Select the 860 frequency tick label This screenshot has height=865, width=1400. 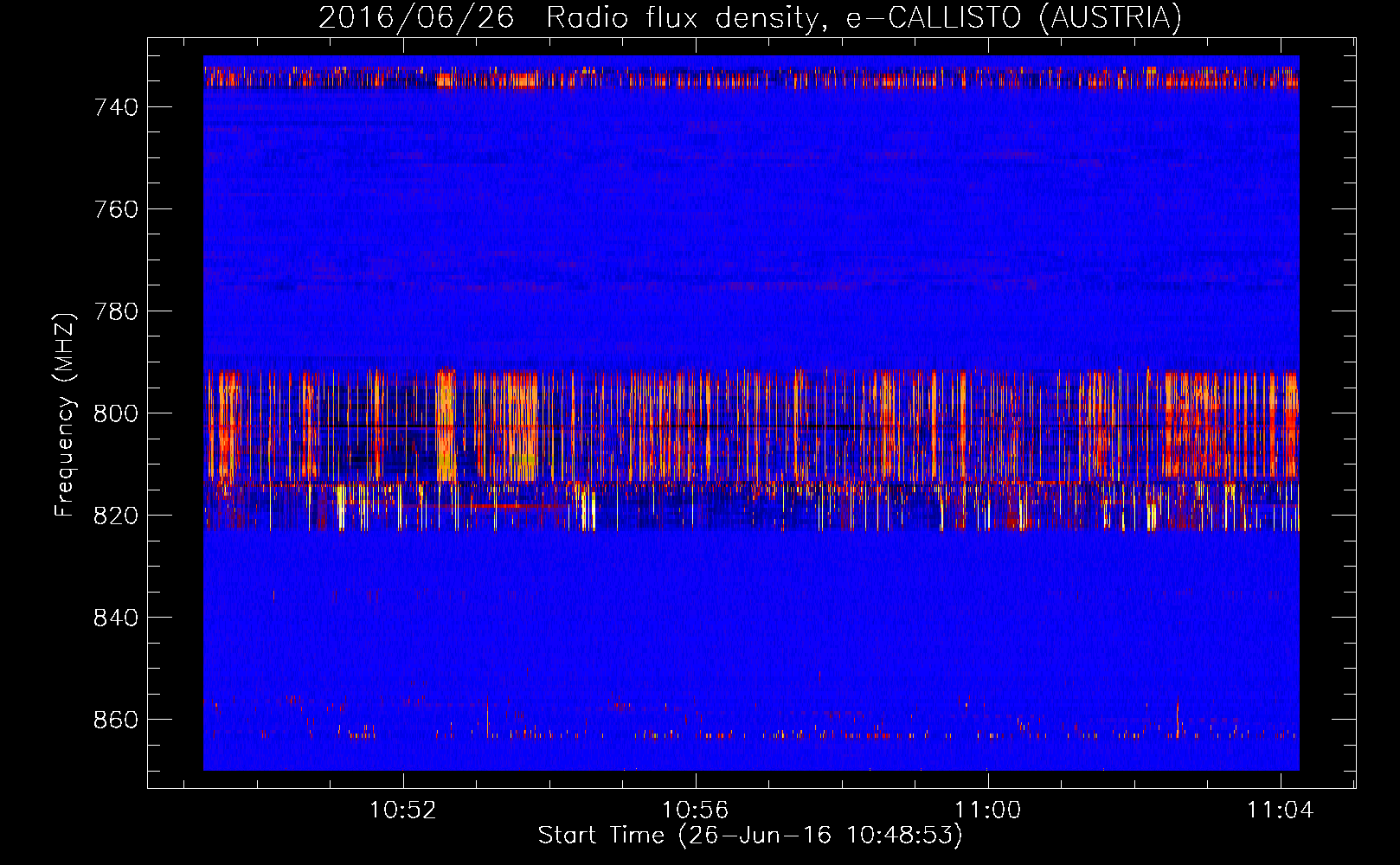tap(116, 720)
